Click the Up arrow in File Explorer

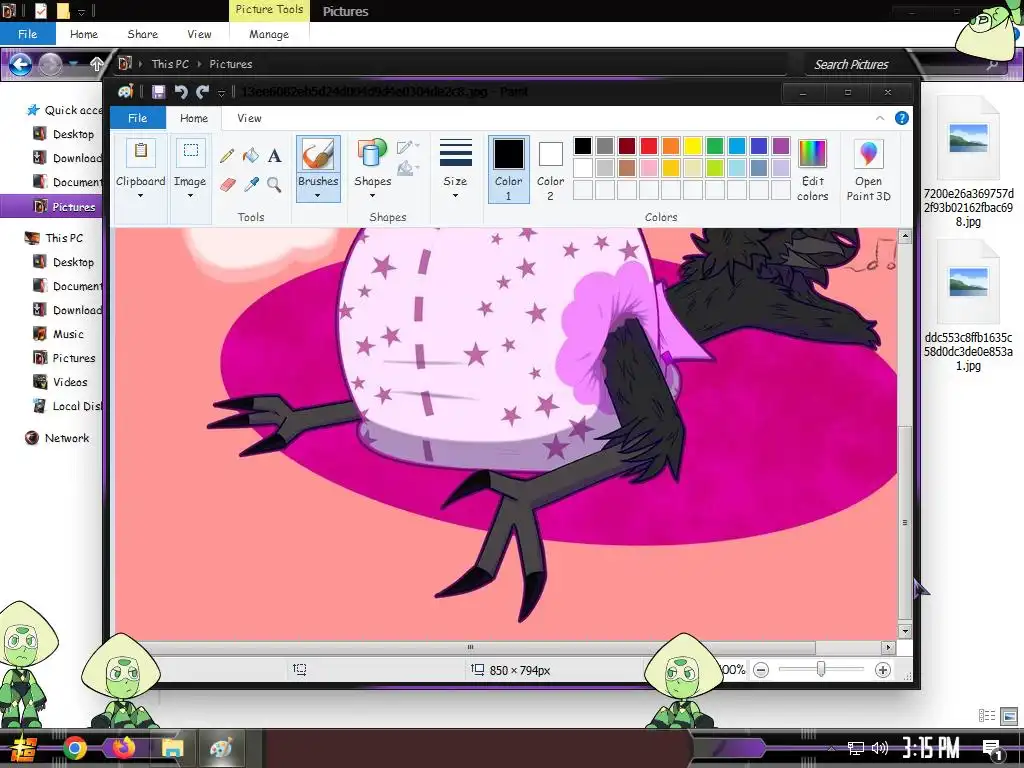(x=97, y=64)
